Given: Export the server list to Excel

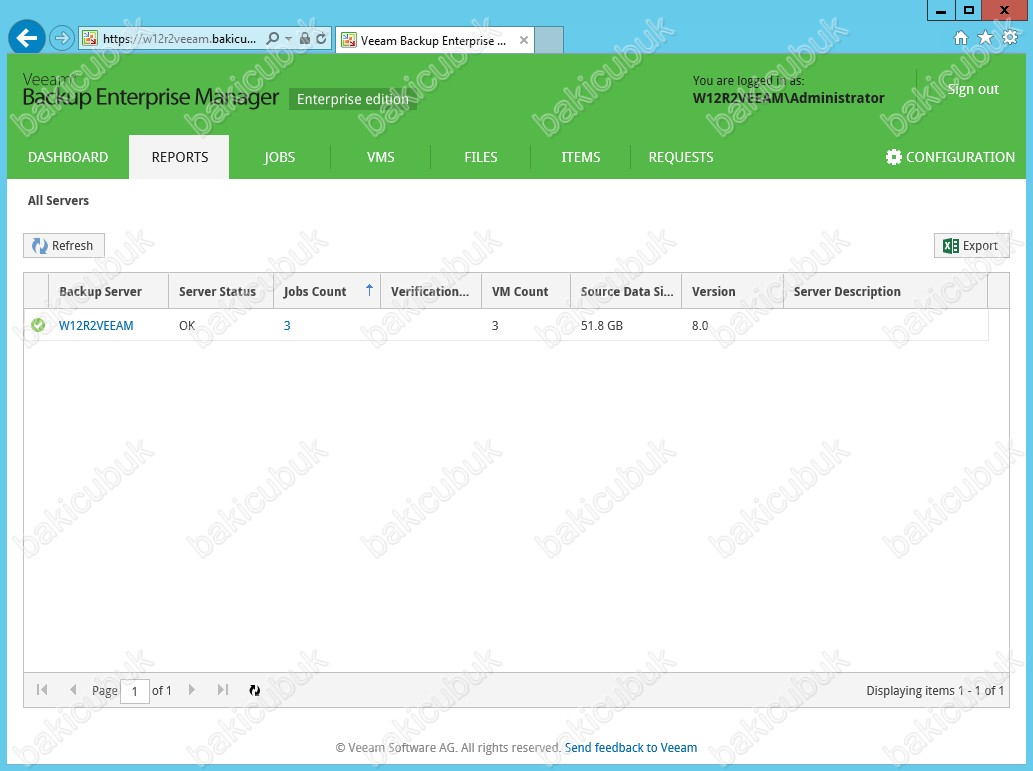Looking at the screenshot, I should pyautogui.click(x=971, y=246).
